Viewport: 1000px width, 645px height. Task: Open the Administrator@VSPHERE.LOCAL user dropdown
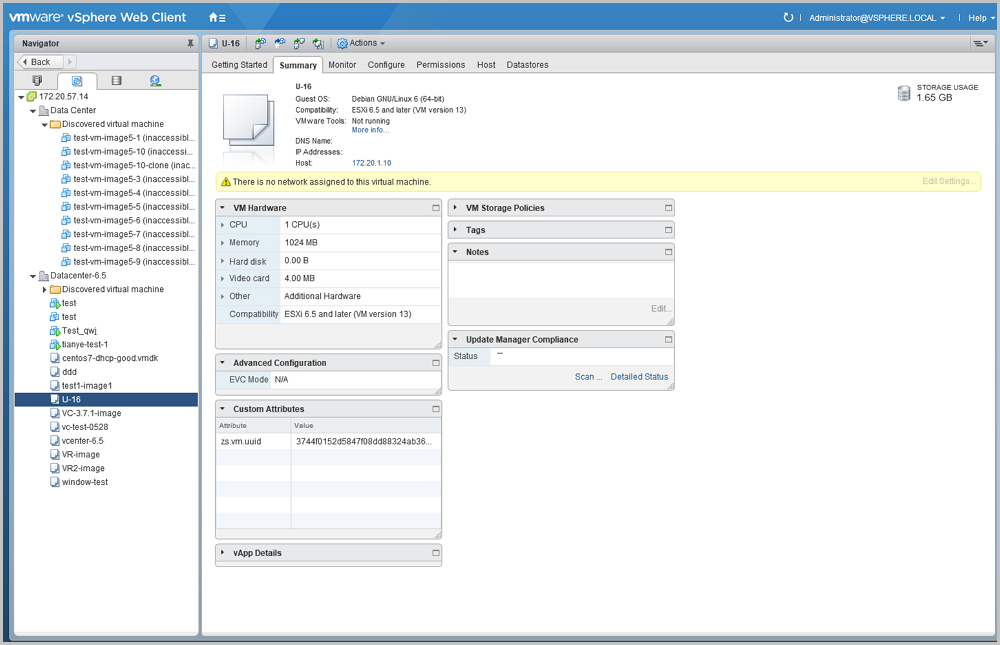(x=877, y=18)
